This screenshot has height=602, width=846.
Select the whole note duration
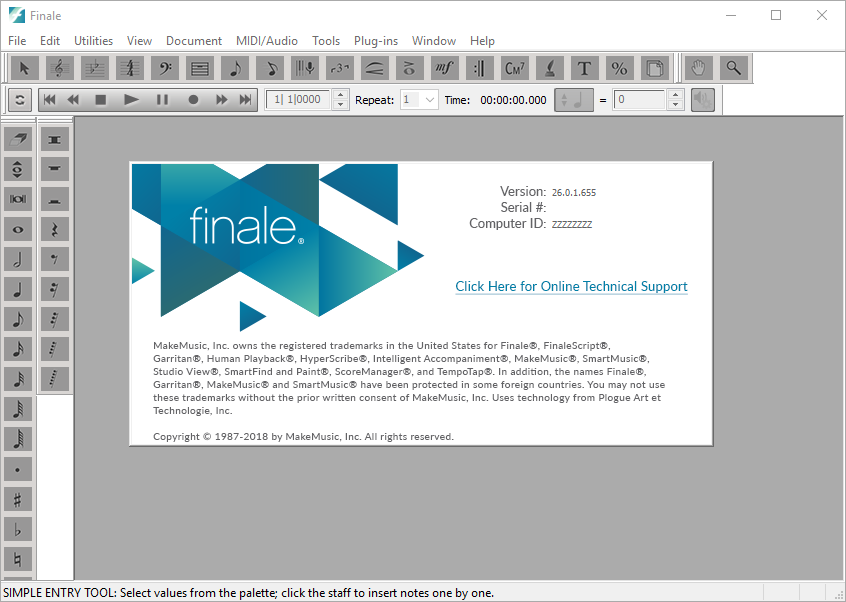click(x=18, y=230)
